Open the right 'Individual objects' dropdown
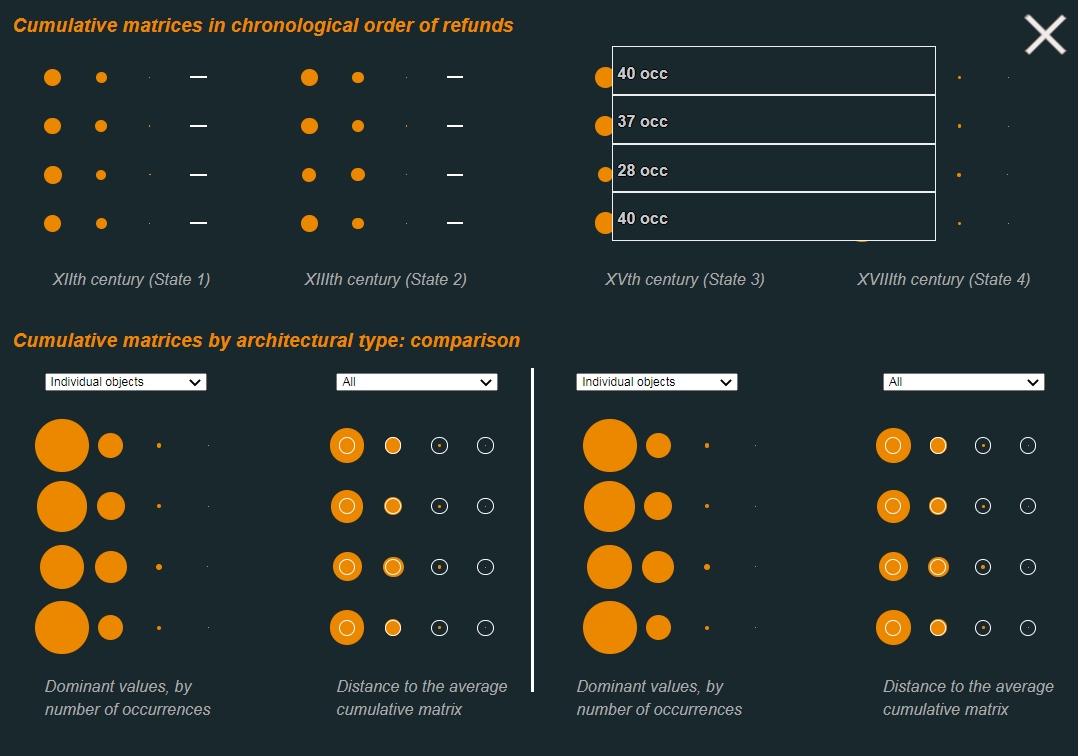Viewport: 1078px width, 756px height. coord(657,382)
